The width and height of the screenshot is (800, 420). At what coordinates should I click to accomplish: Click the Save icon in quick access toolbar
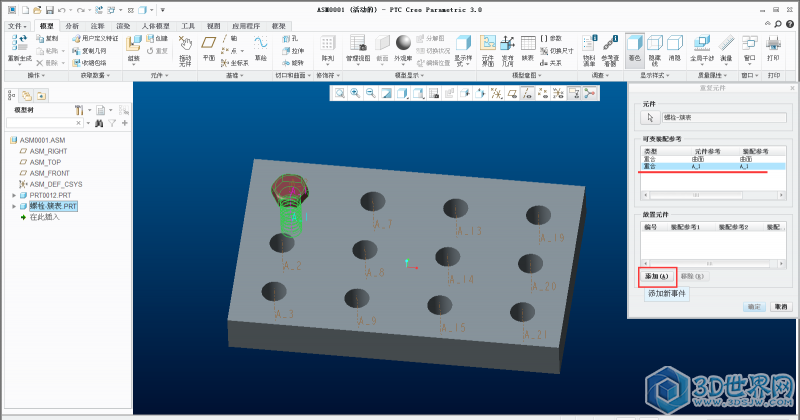pyautogui.click(x=49, y=10)
